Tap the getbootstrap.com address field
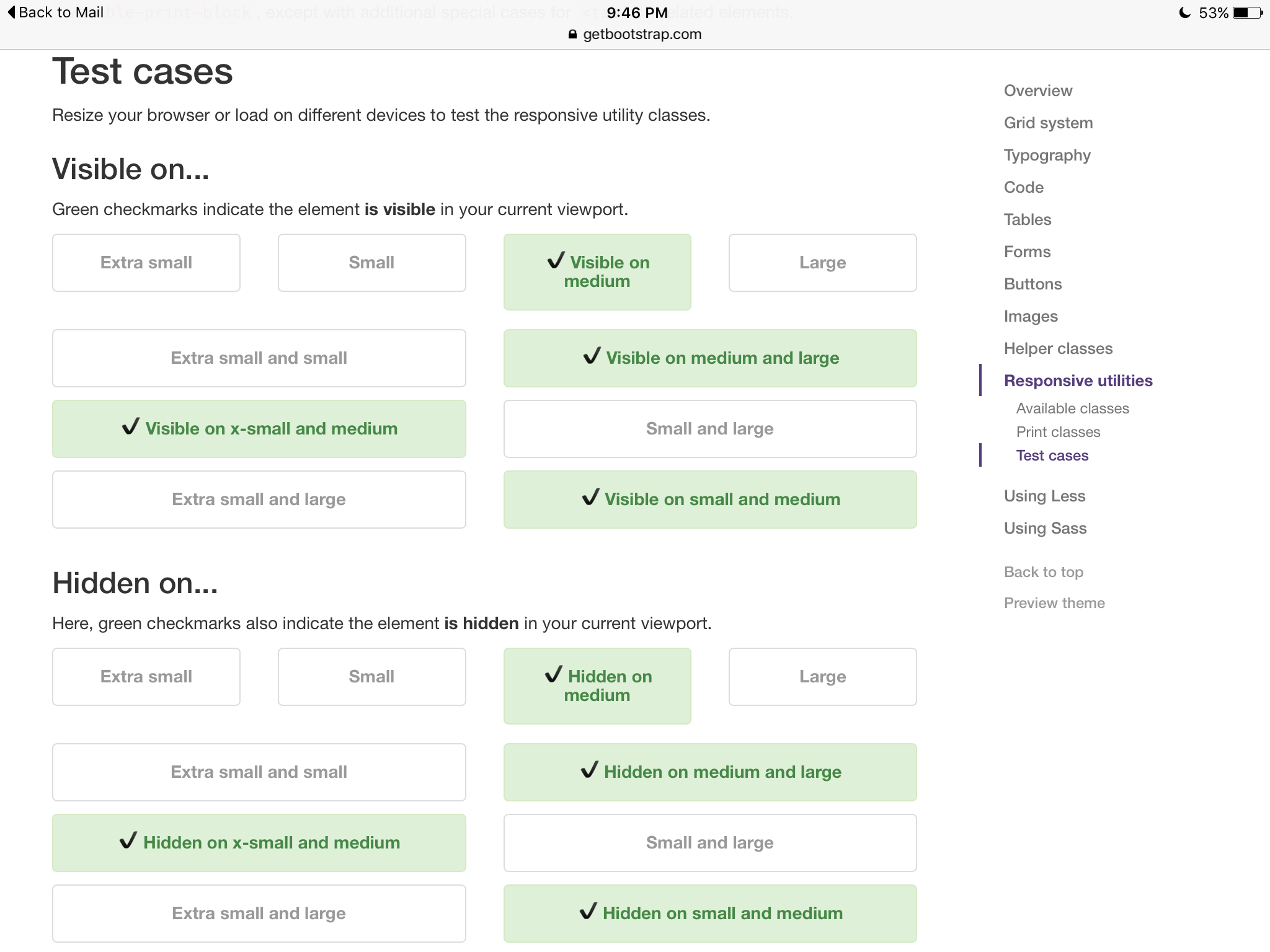 (x=641, y=34)
